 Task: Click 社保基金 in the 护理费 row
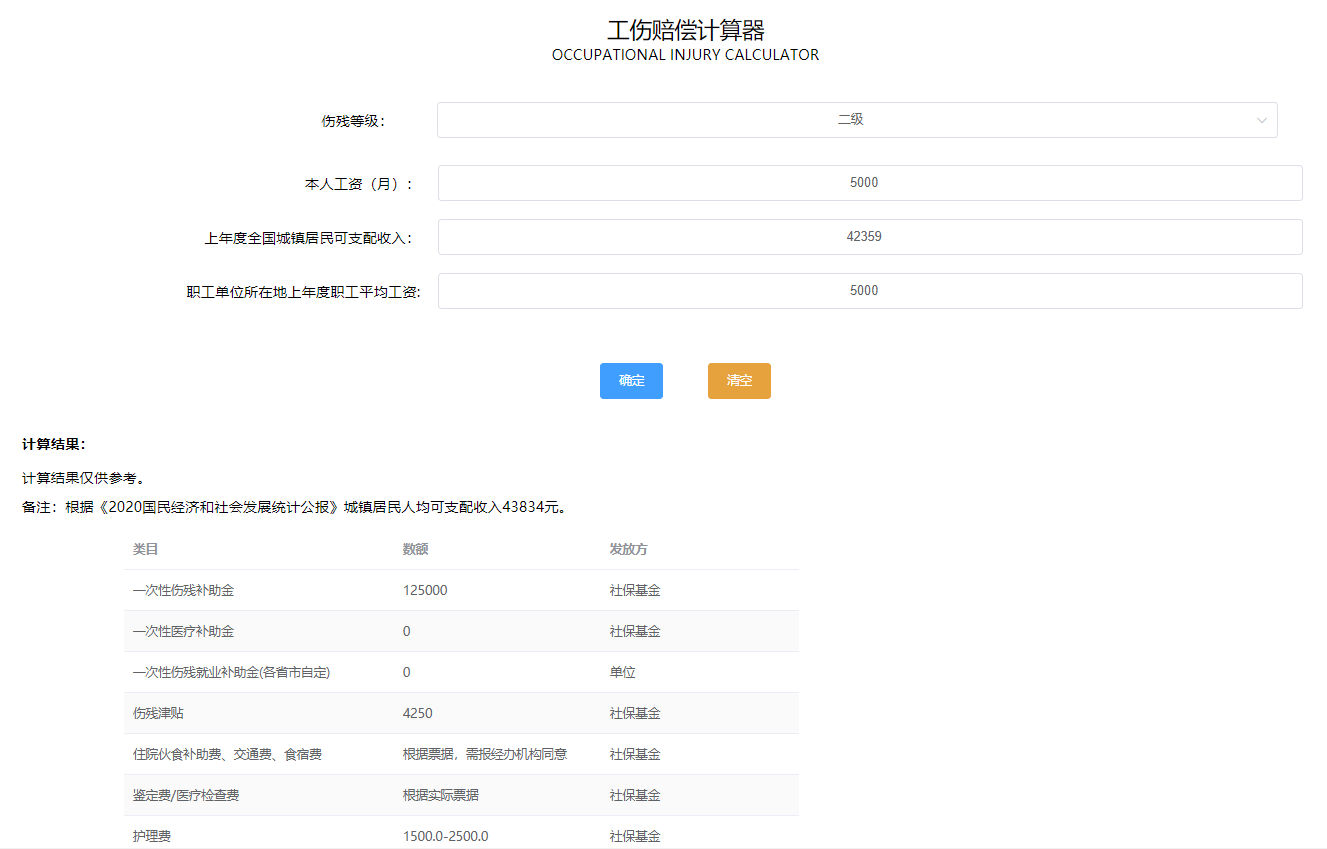pos(635,836)
